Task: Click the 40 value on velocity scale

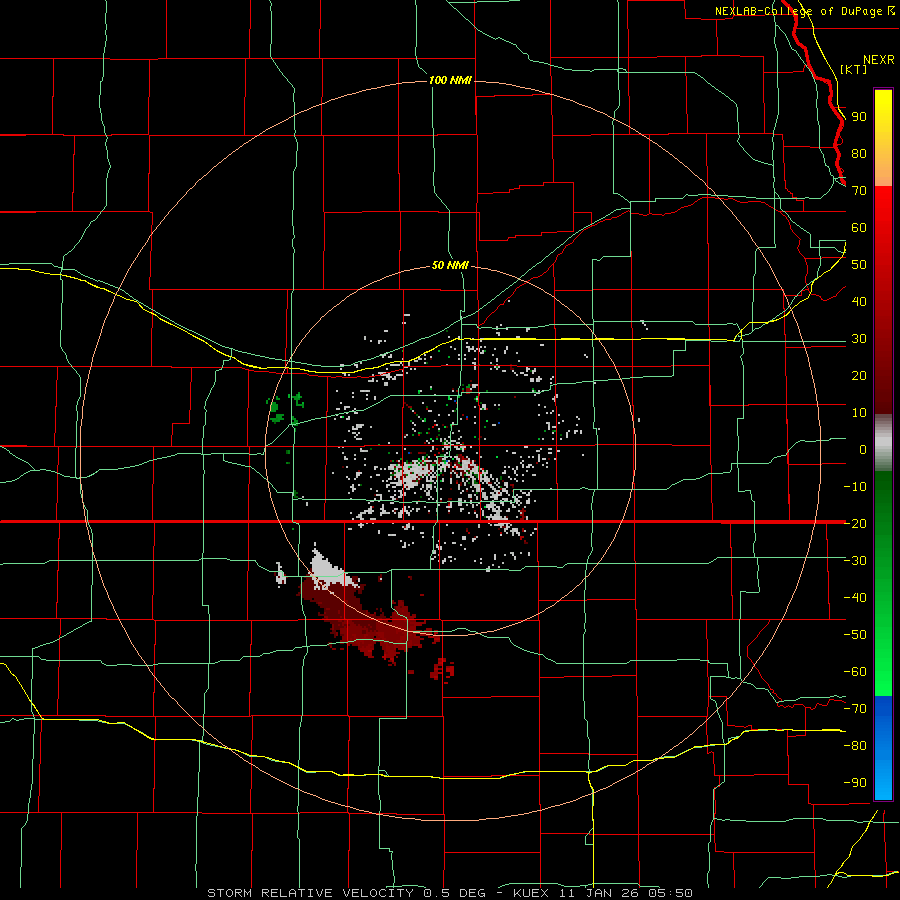Action: pos(859,301)
